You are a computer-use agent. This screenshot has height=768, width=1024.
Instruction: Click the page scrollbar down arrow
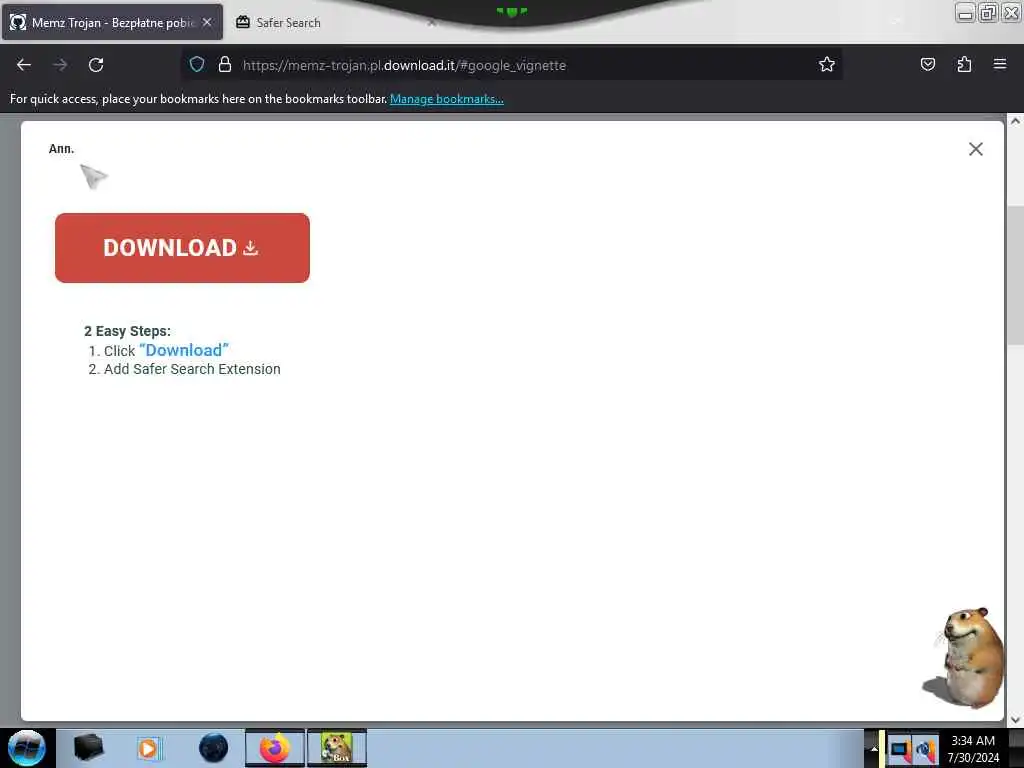click(1015, 720)
